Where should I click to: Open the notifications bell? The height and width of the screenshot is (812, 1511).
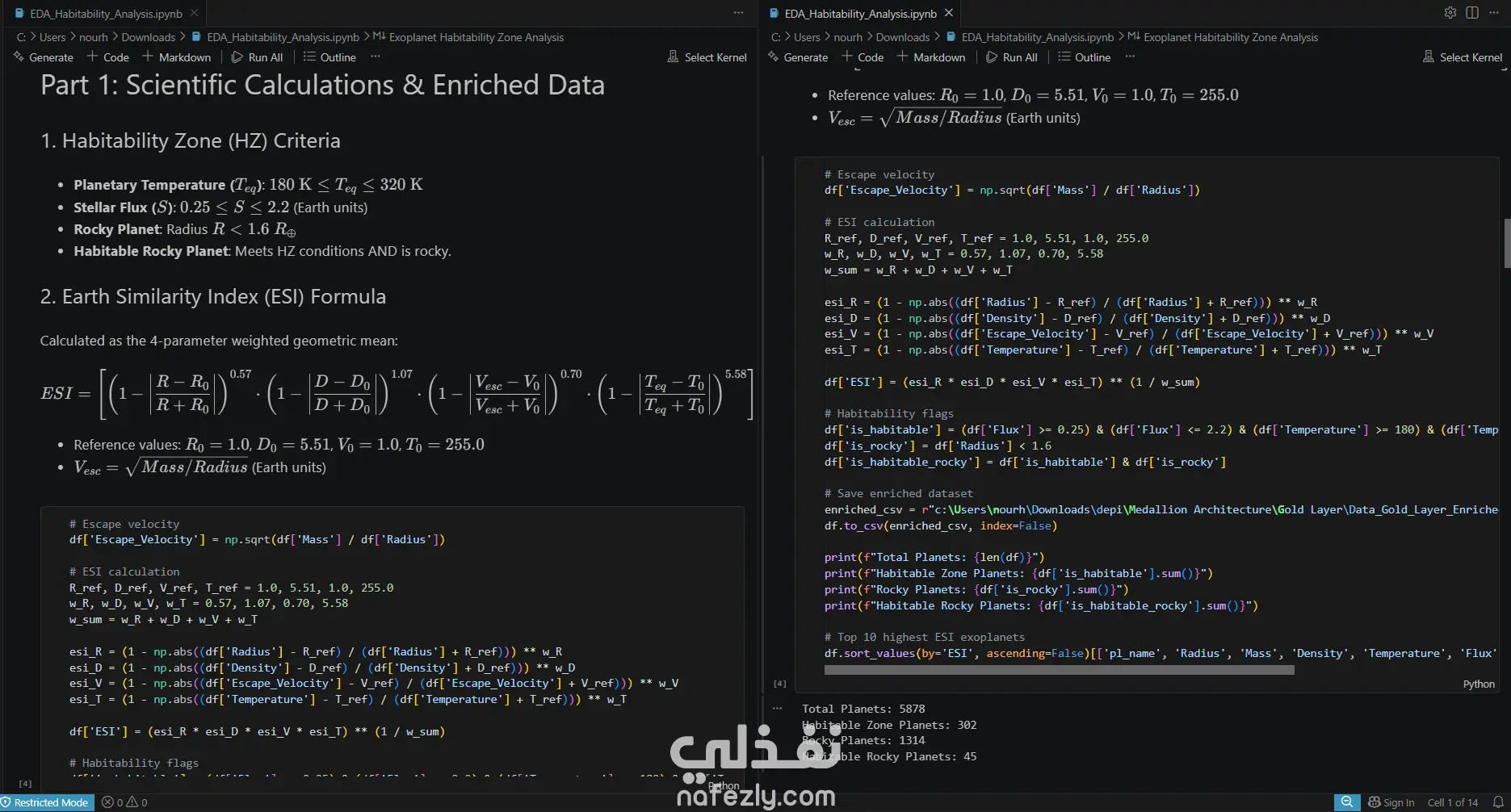[x=1497, y=802]
